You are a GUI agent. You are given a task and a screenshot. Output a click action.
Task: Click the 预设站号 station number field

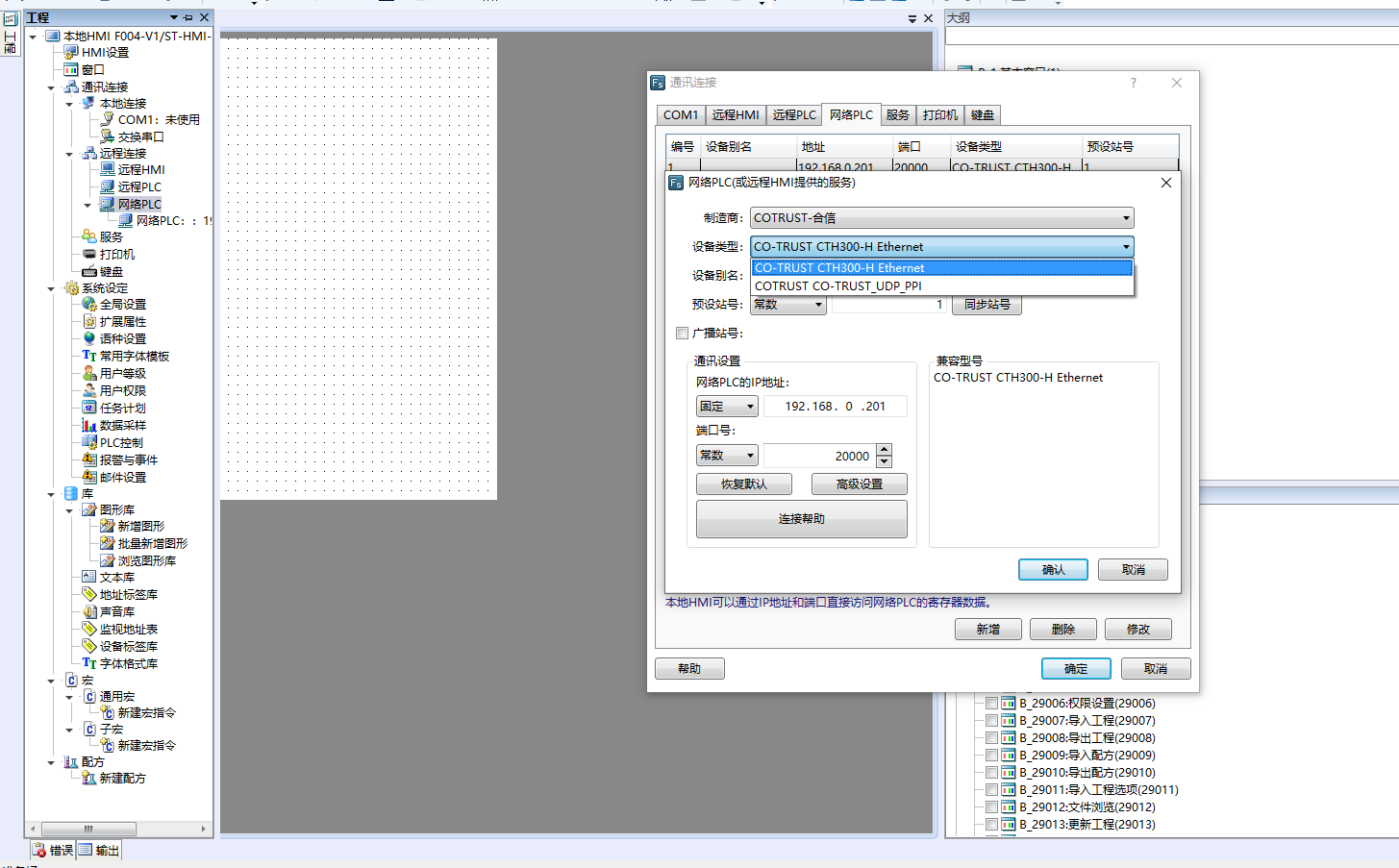(x=889, y=305)
